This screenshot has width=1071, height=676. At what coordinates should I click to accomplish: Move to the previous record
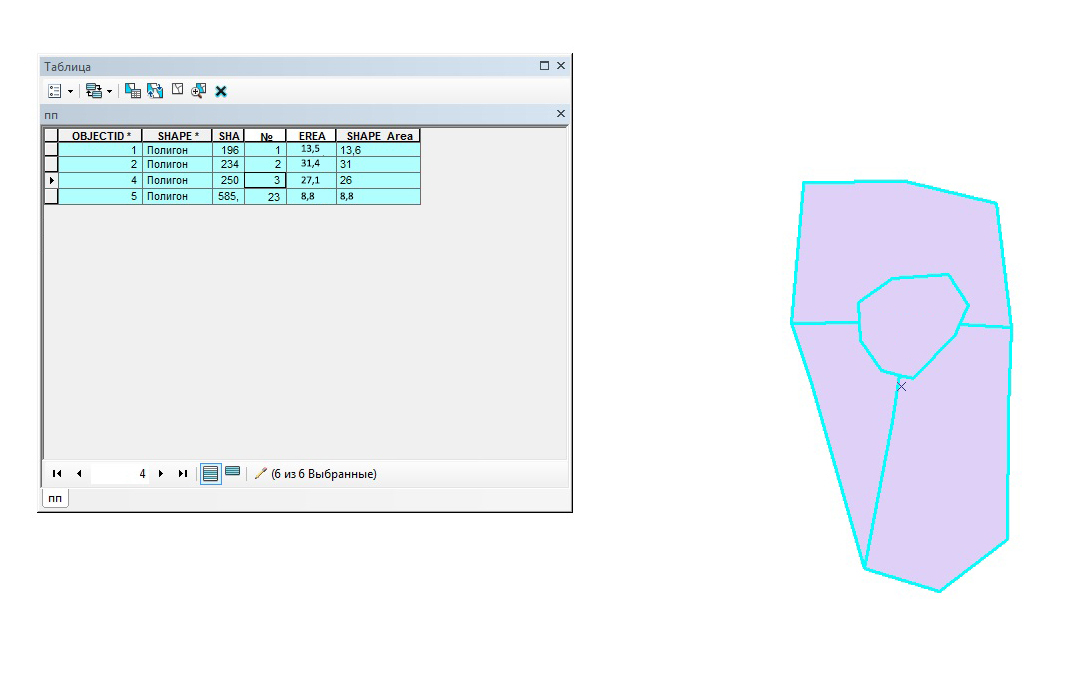tap(79, 473)
